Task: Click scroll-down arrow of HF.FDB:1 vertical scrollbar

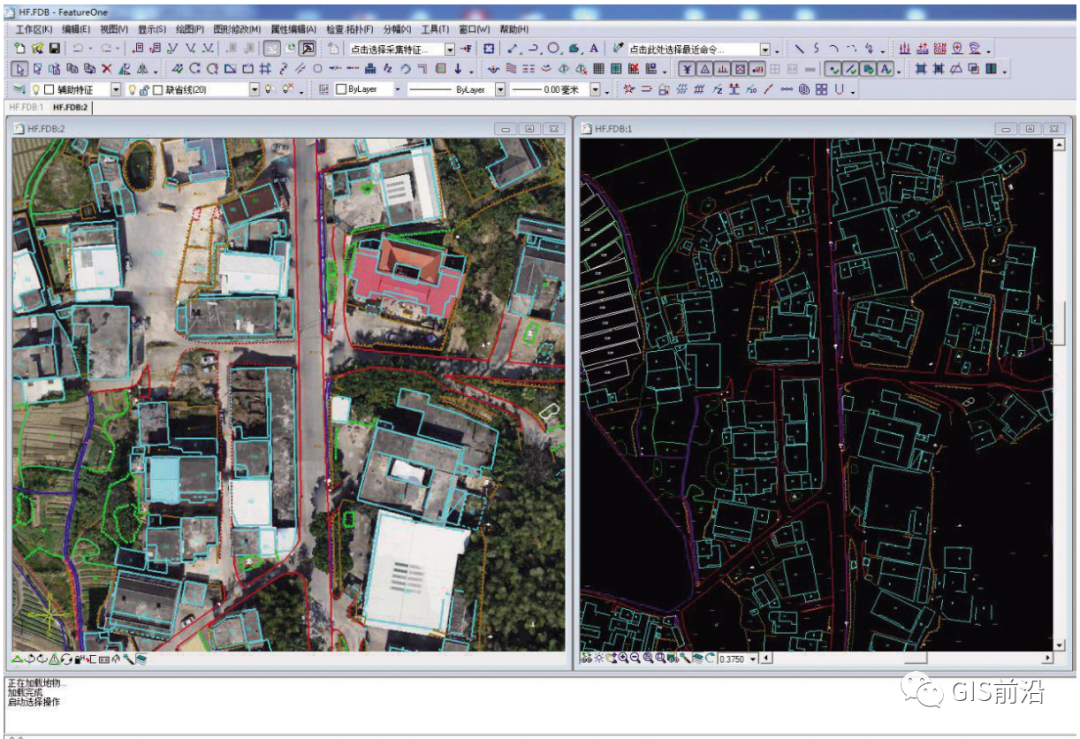Action: pyautogui.click(x=1059, y=645)
